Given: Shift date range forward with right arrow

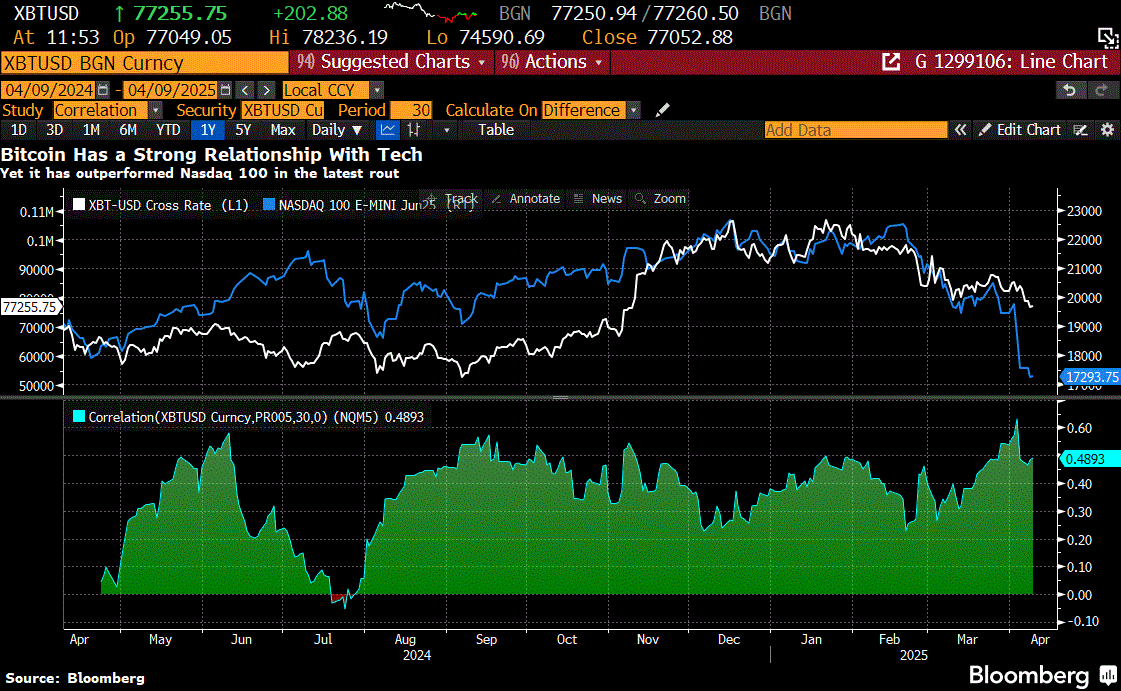Looking at the screenshot, I should (x=266, y=90).
